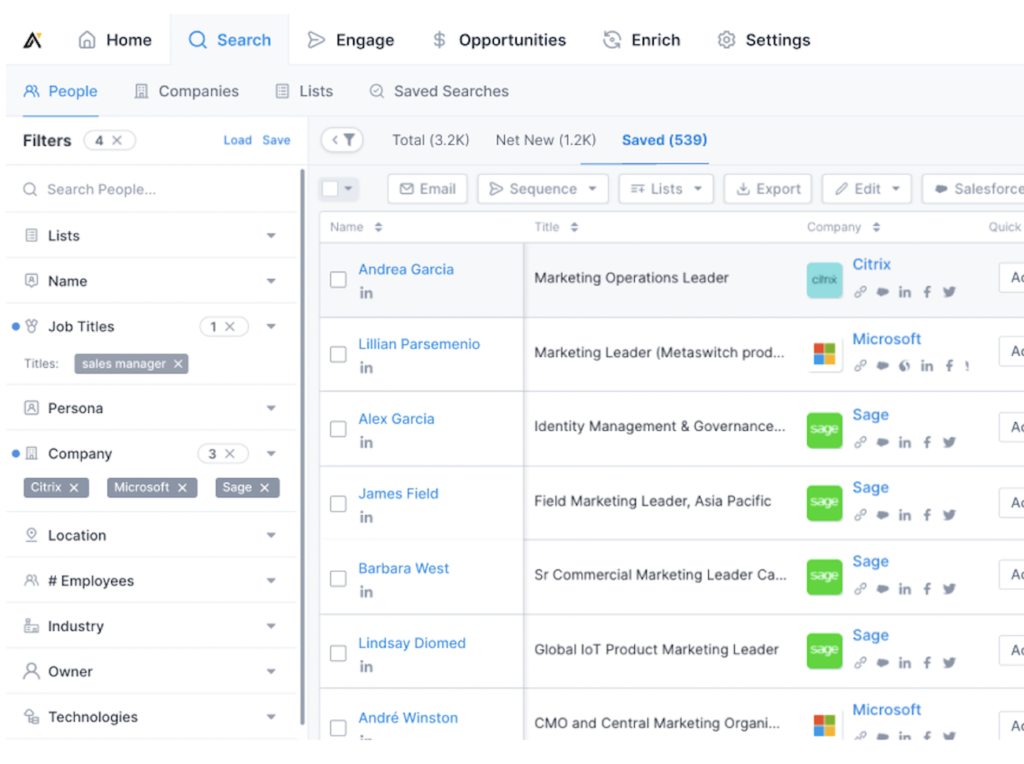This screenshot has height=764, width=1024.
Task: Open Lindsay Diomed's LinkedIn icon
Action: [x=366, y=667]
